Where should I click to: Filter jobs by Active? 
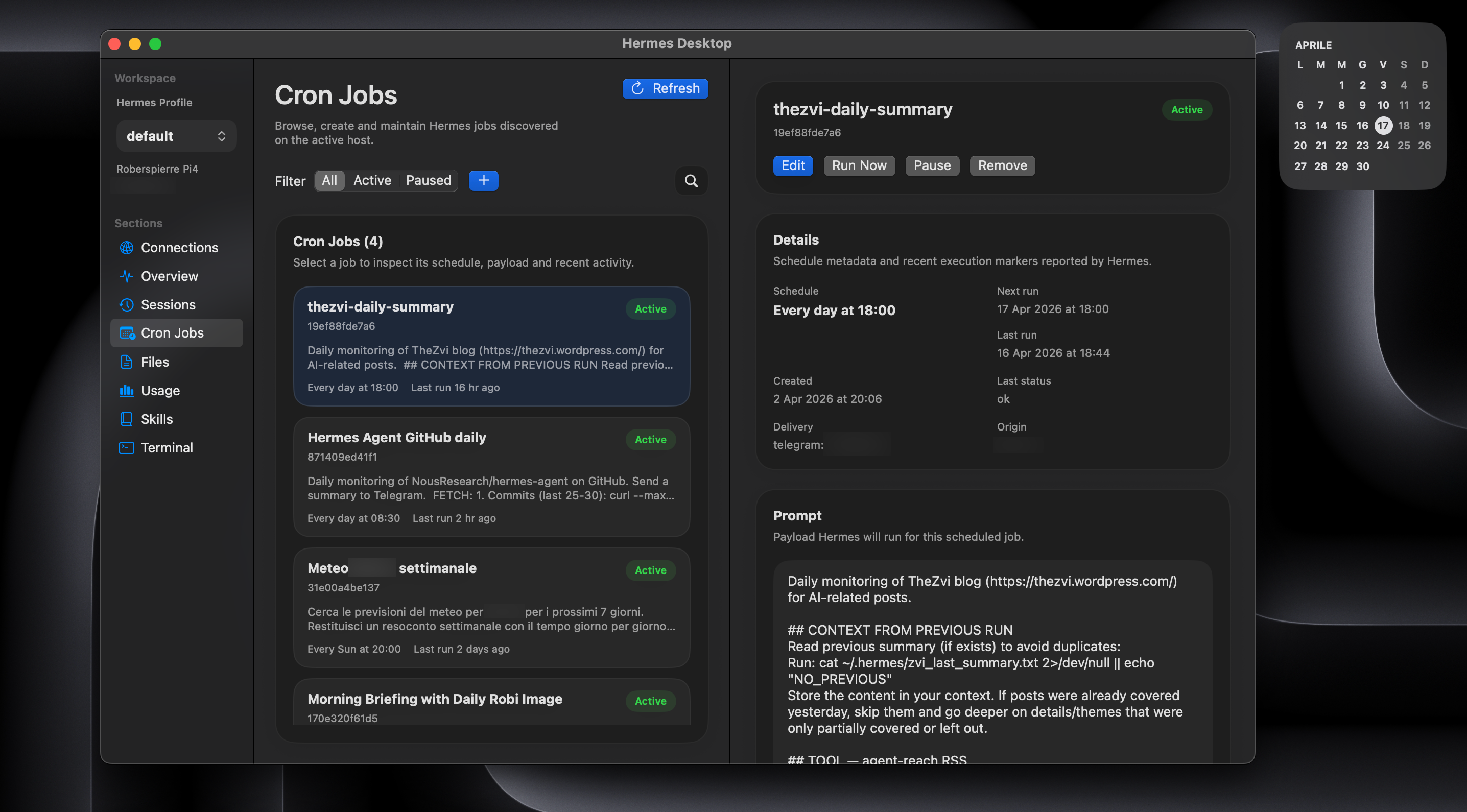(372, 180)
